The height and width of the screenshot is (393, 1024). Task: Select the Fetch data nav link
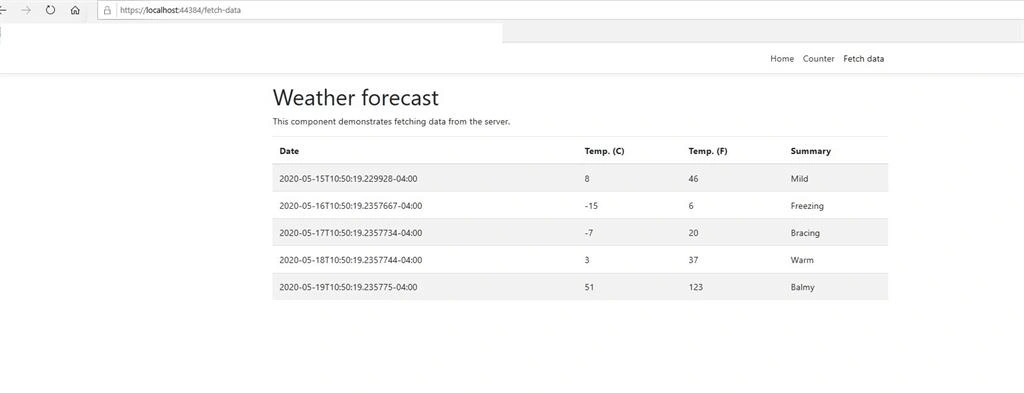click(x=863, y=59)
